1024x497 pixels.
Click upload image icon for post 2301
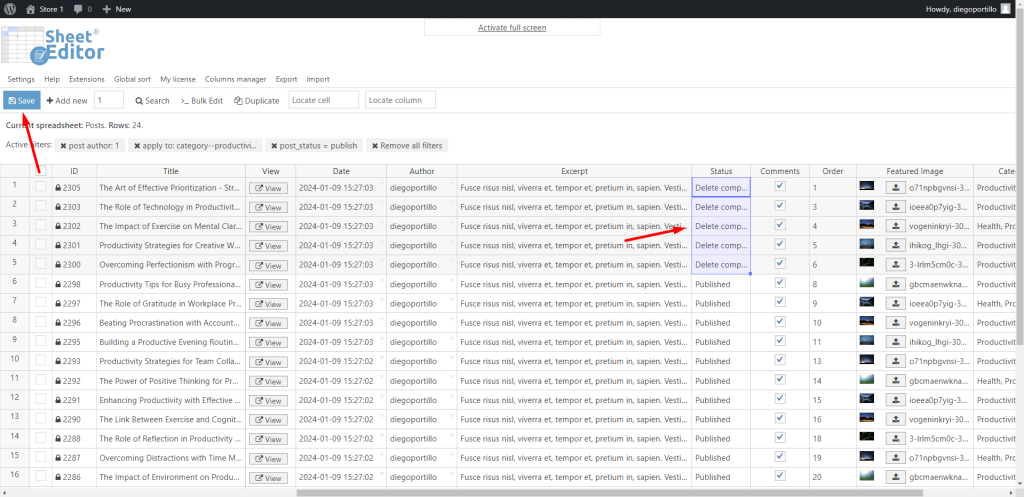click(x=895, y=246)
